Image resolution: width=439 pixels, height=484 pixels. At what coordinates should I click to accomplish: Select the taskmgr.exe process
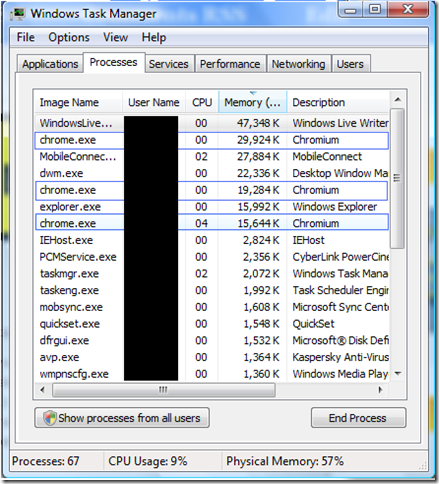(212, 274)
